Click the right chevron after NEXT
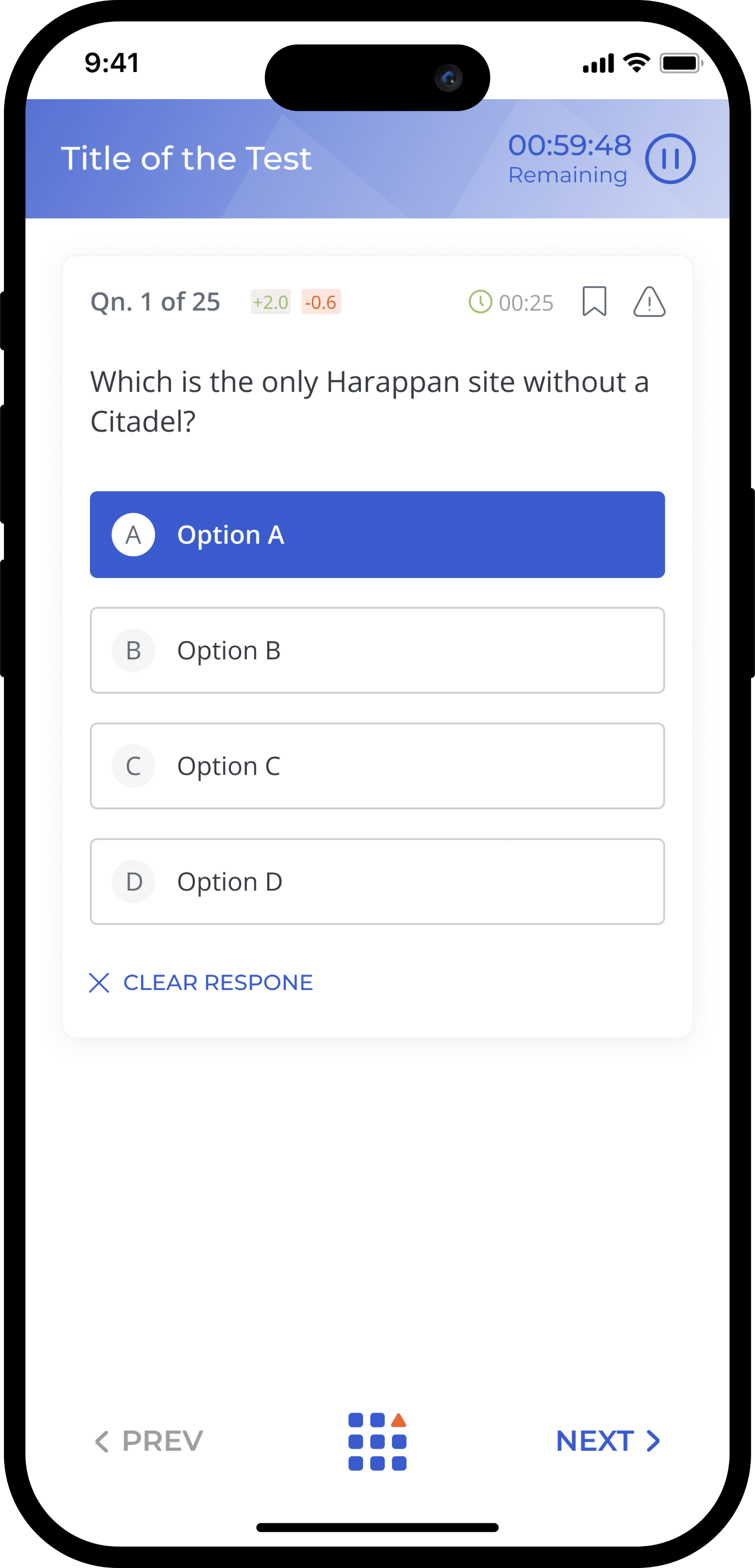755x1568 pixels. pyautogui.click(x=653, y=1441)
